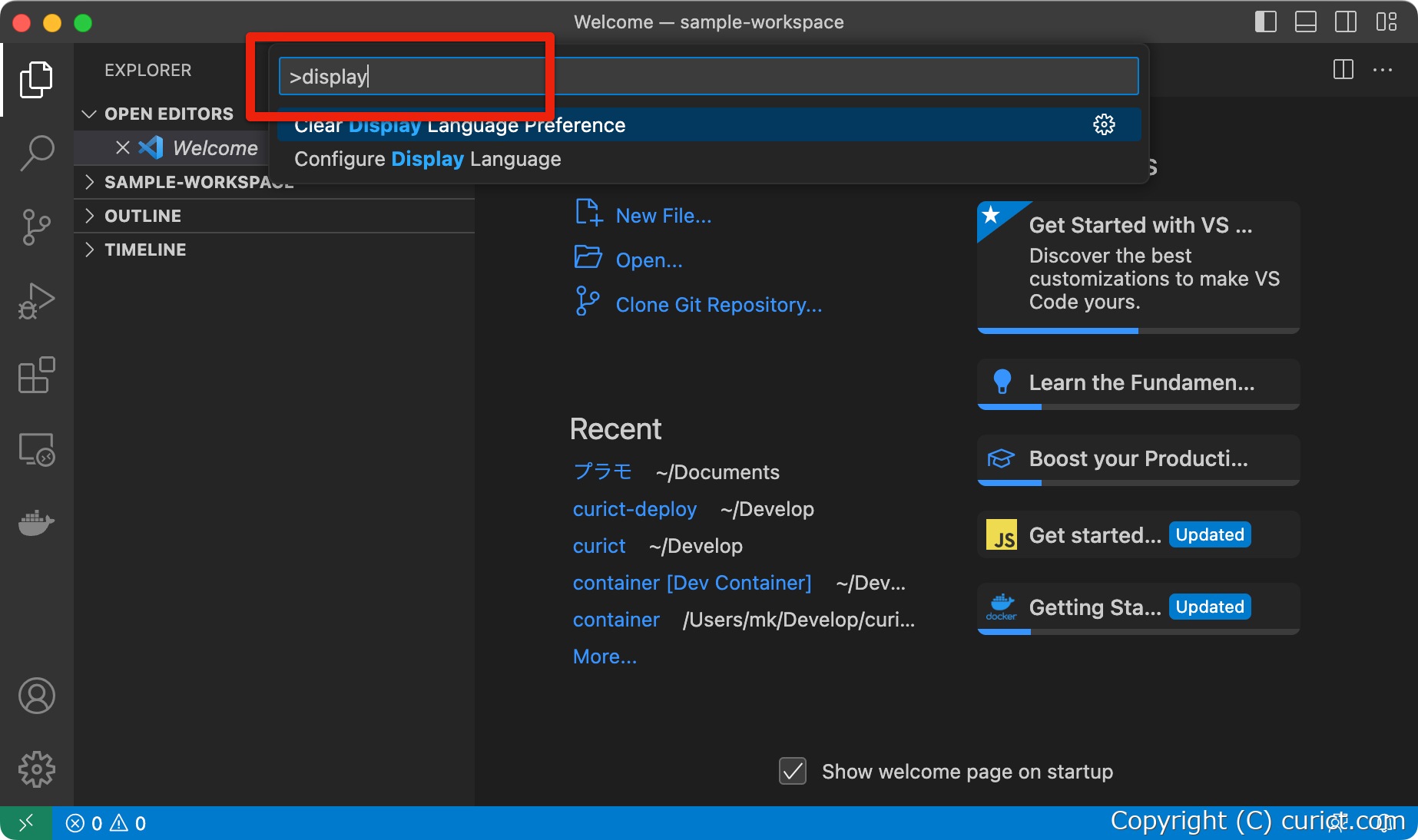Select the Remote Explorer icon
Viewport: 1418px width, 840px height.
pos(36,450)
